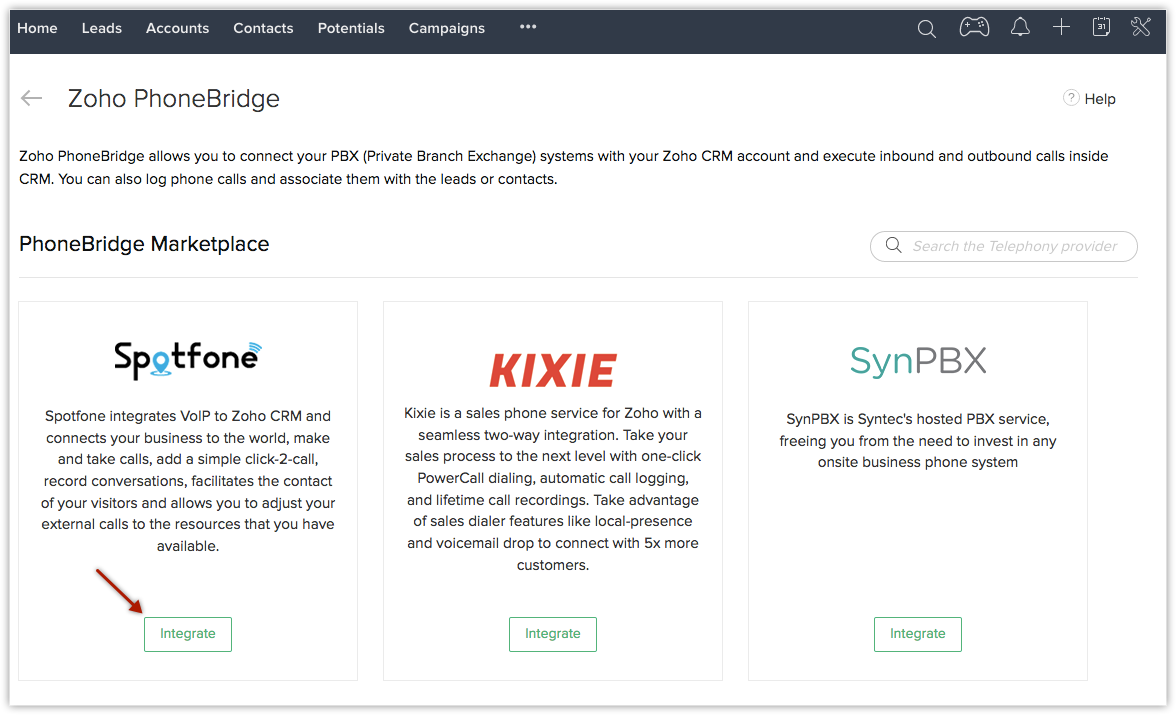
Task: Click the KIXIE logo
Action: pyautogui.click(x=553, y=370)
